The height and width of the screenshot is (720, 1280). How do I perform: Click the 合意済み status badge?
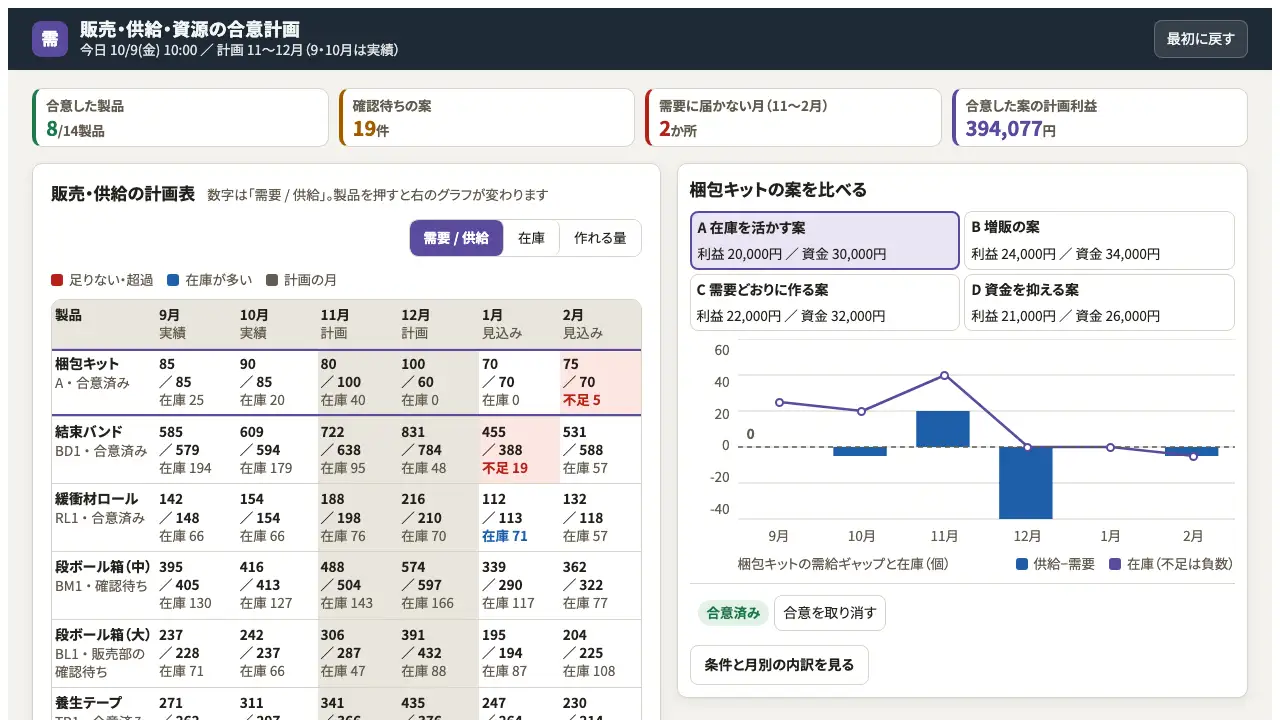tap(733, 613)
